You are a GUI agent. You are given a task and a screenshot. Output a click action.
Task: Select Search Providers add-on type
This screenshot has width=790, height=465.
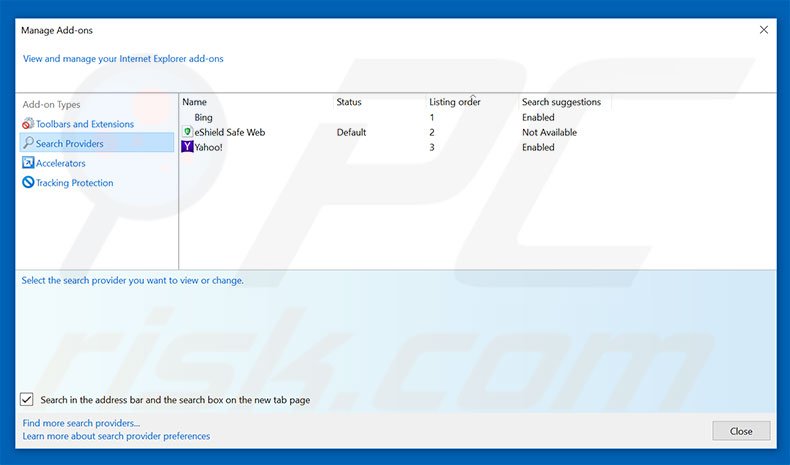(x=97, y=143)
